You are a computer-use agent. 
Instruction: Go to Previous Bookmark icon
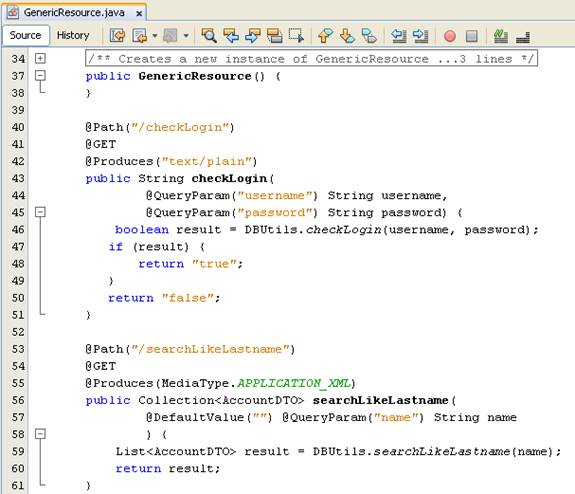(325, 36)
